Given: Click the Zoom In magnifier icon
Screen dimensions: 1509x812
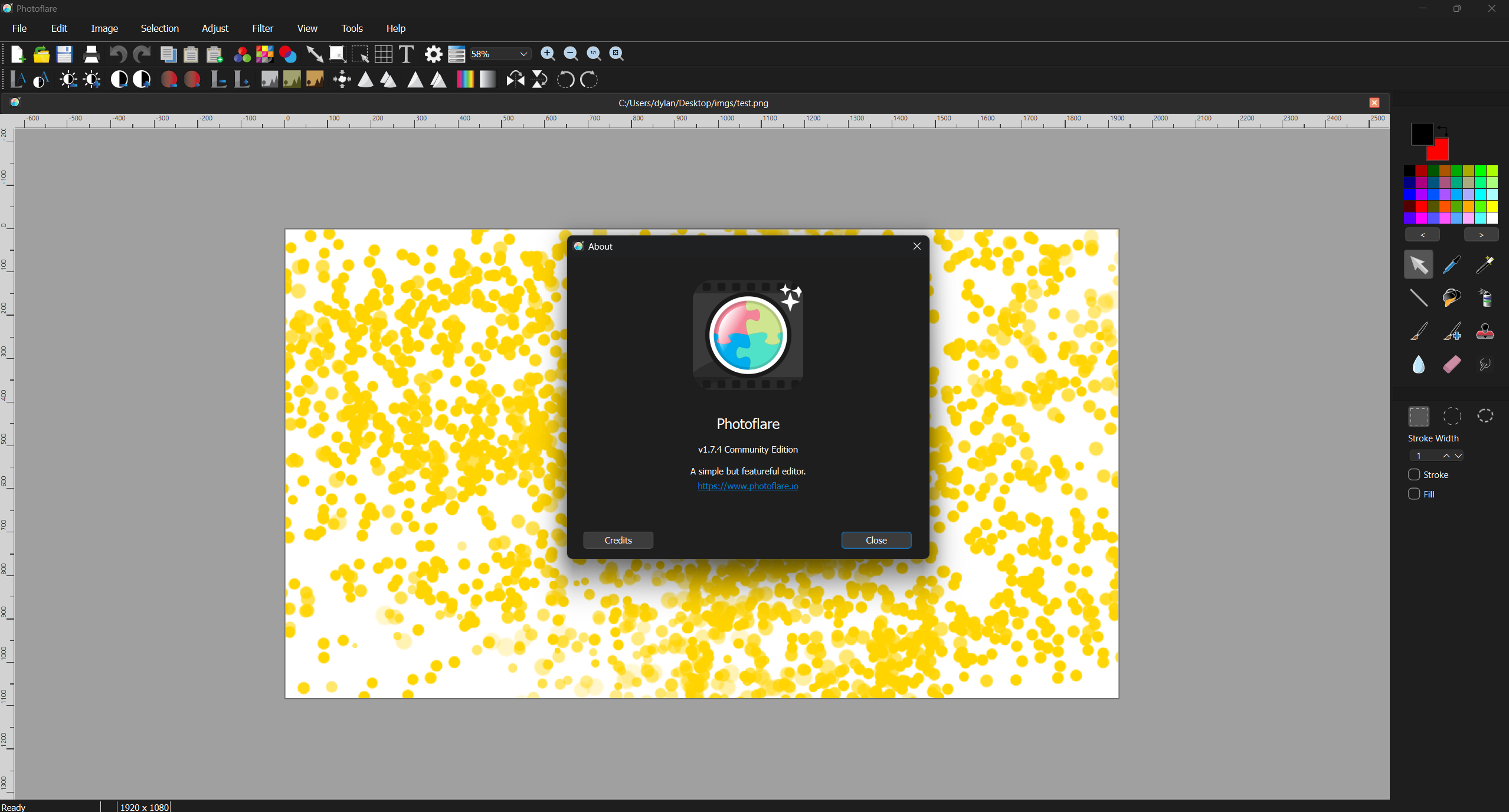Looking at the screenshot, I should coord(548,54).
